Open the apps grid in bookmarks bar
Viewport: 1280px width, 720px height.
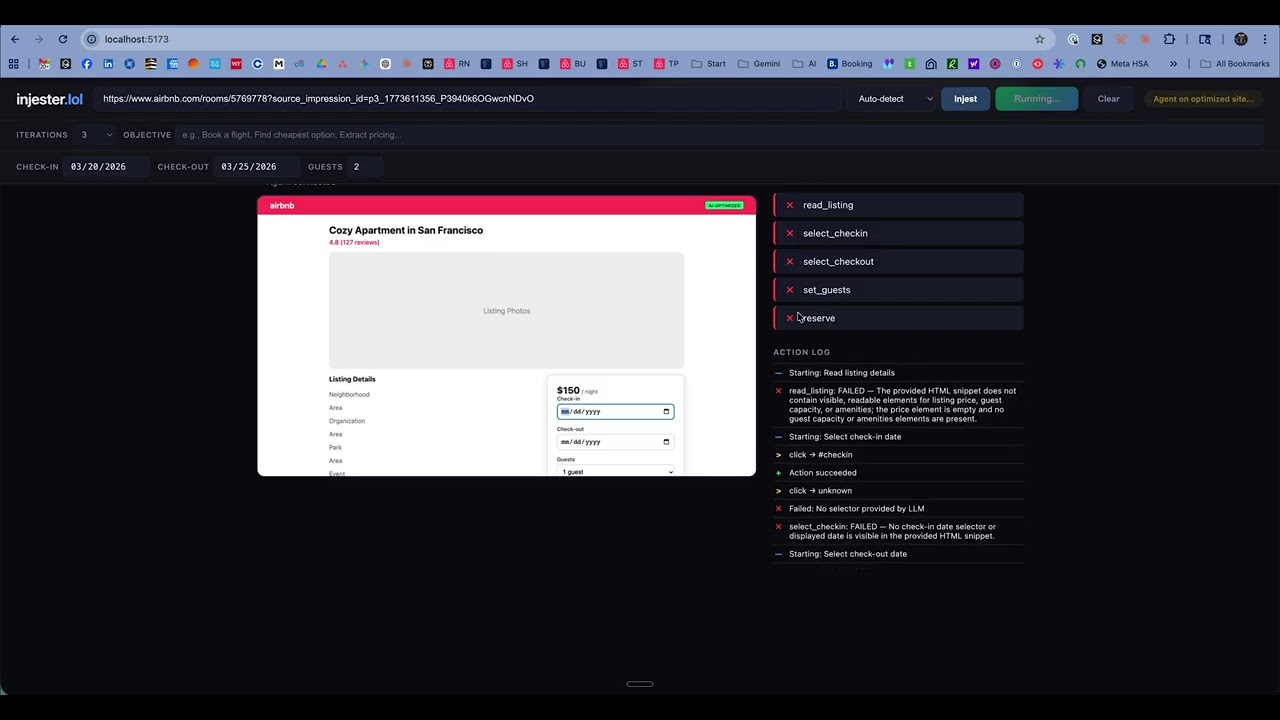pos(13,64)
